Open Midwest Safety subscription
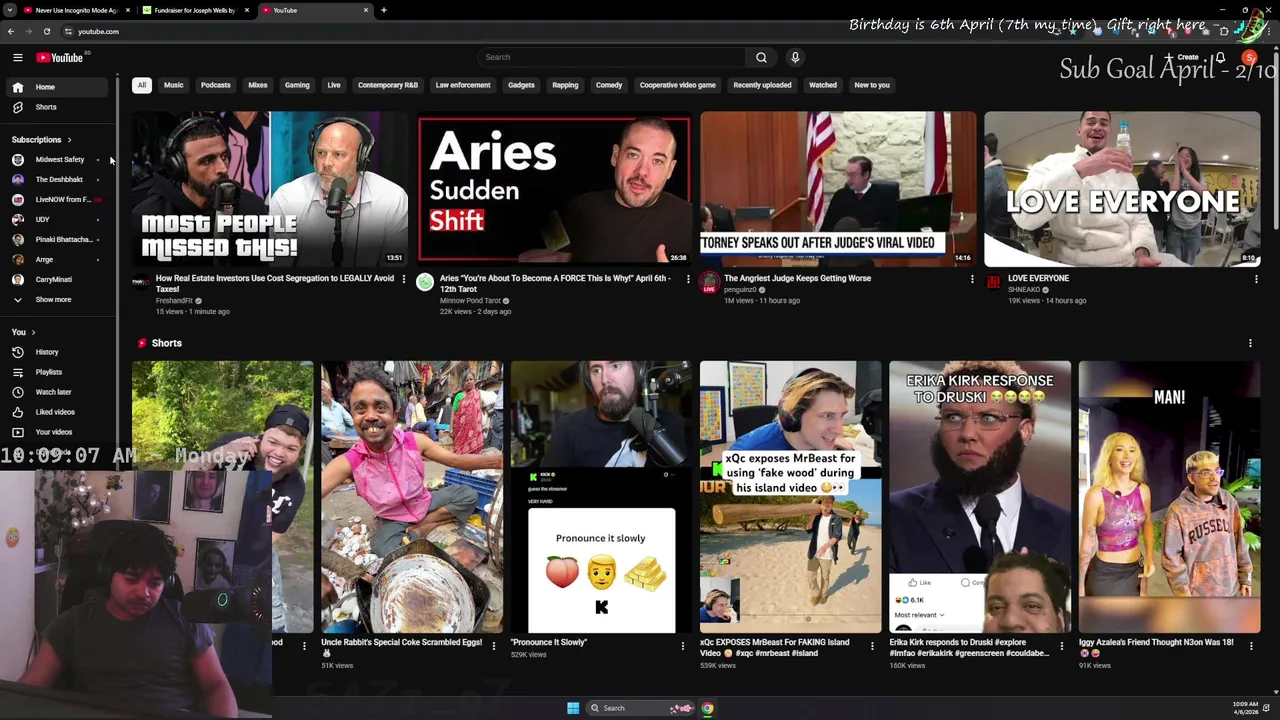1280x720 pixels. pyautogui.click(x=55, y=160)
